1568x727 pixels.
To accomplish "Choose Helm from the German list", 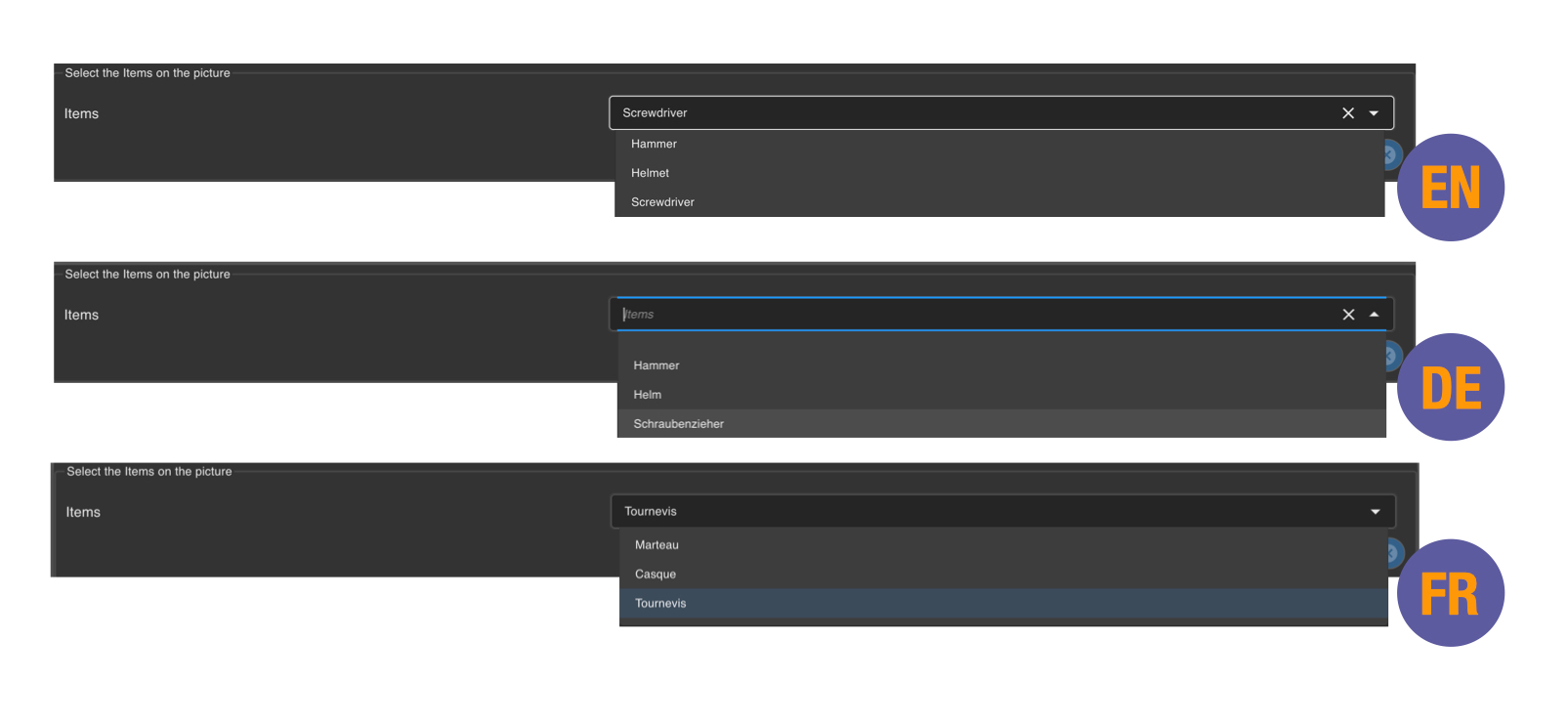I will [x=647, y=395].
